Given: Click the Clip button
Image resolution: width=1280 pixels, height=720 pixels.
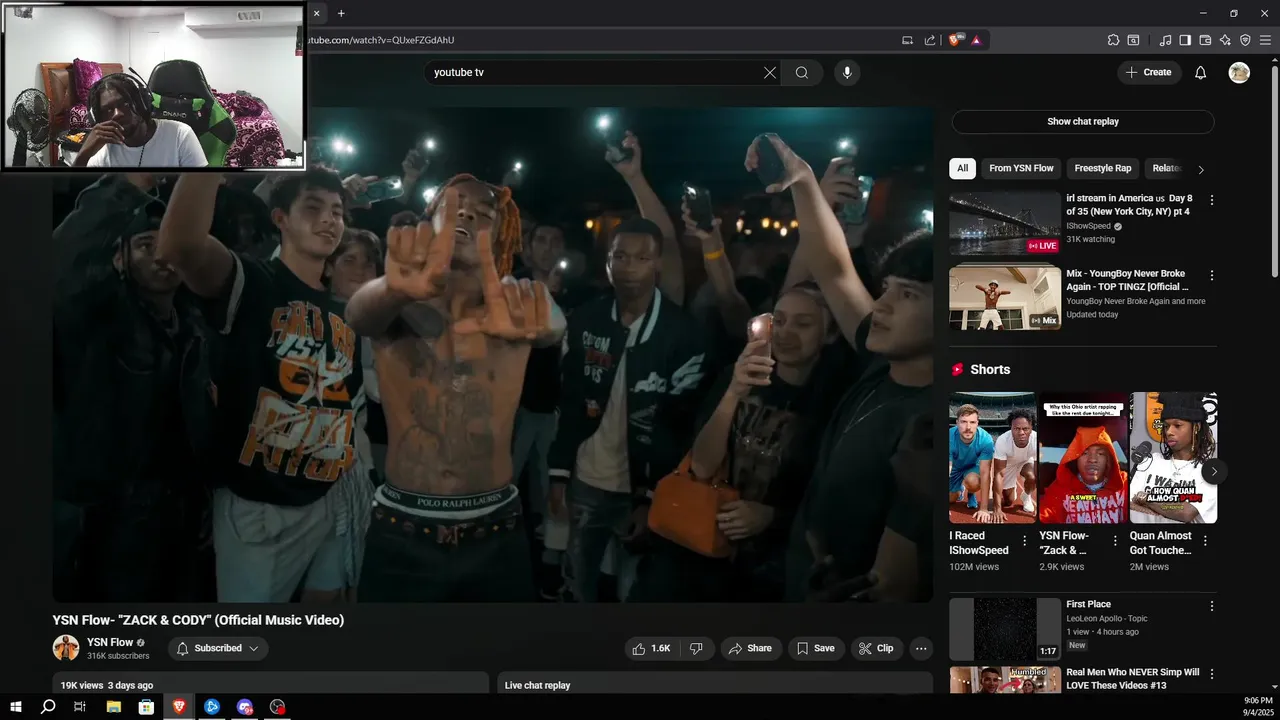Looking at the screenshot, I should 876,648.
